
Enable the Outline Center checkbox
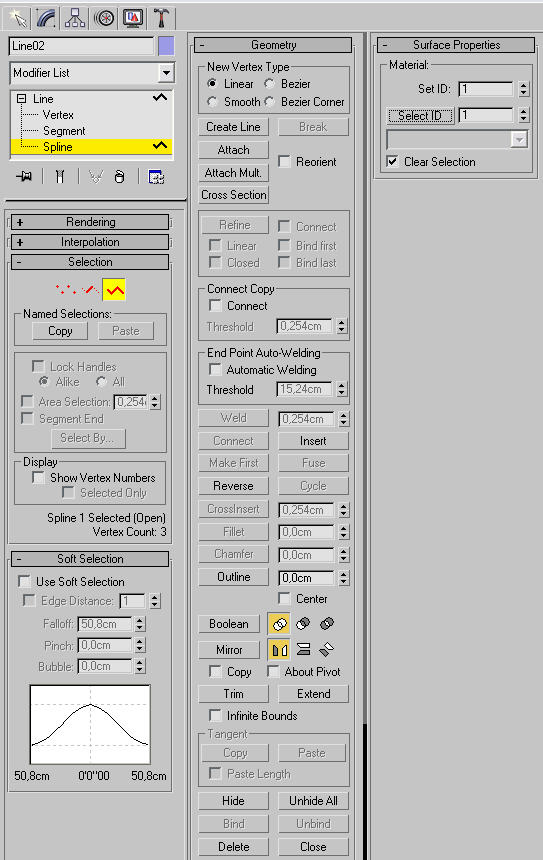pyautogui.click(x=284, y=598)
